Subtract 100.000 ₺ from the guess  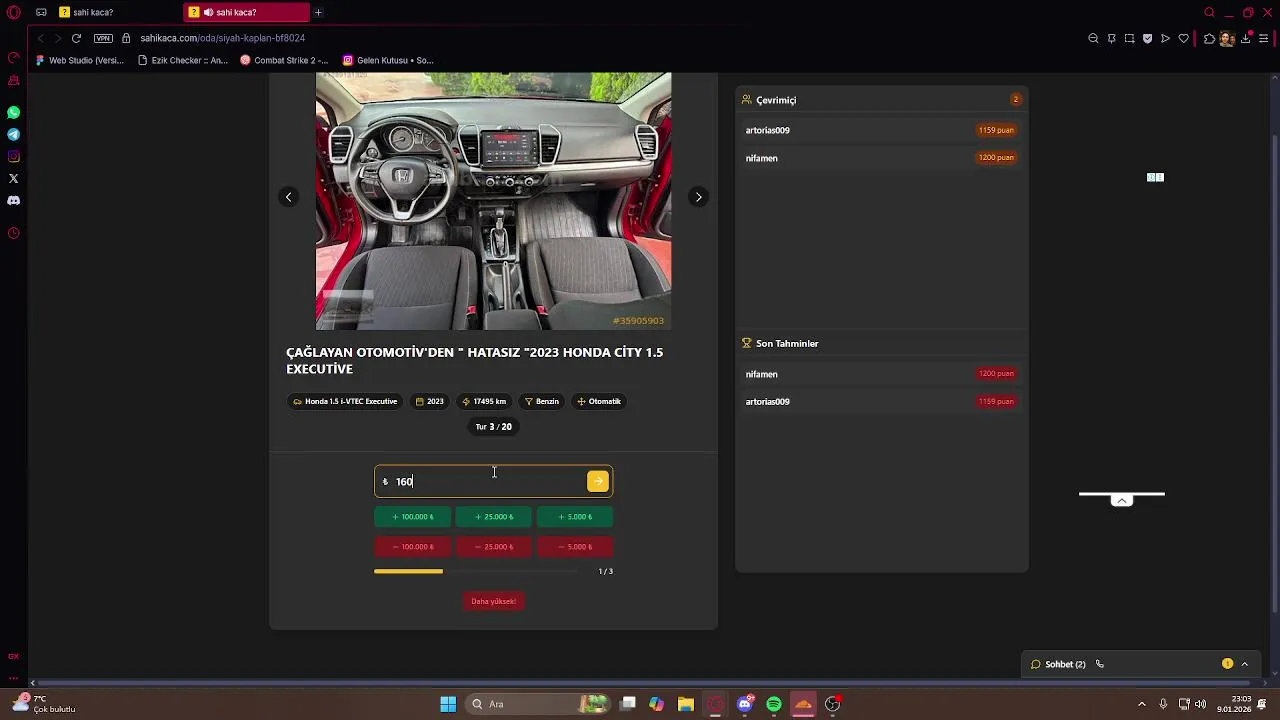click(x=412, y=547)
